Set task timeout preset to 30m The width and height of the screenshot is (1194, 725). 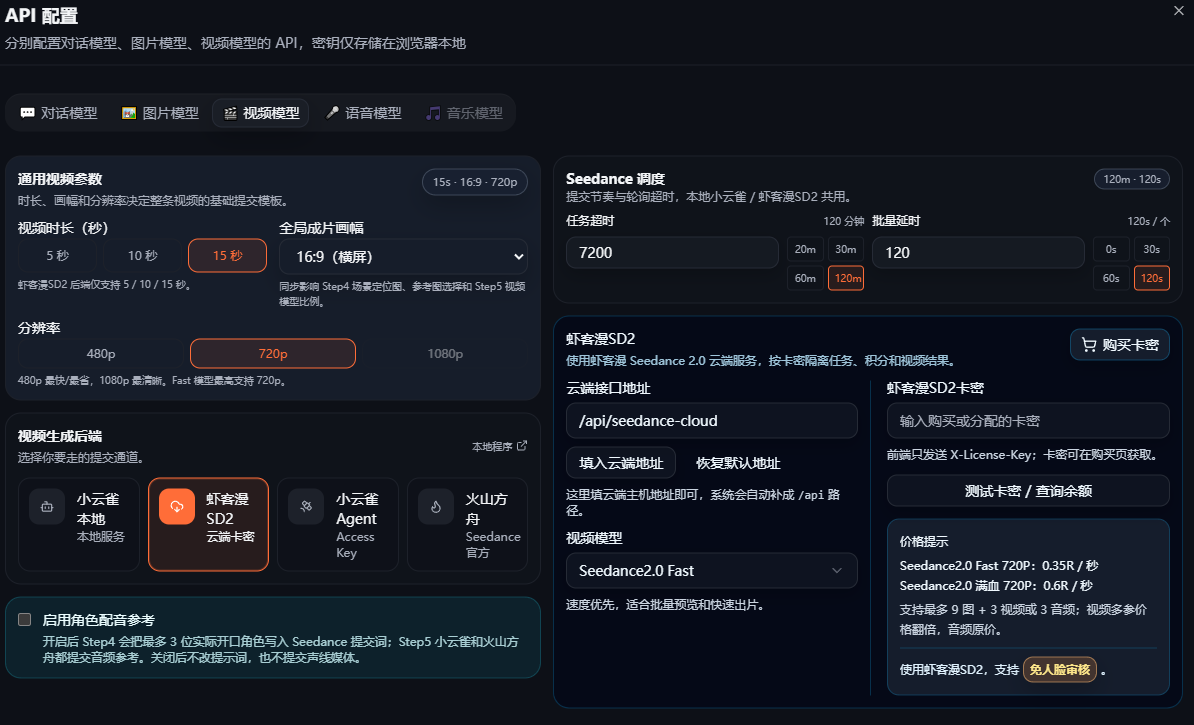click(845, 249)
